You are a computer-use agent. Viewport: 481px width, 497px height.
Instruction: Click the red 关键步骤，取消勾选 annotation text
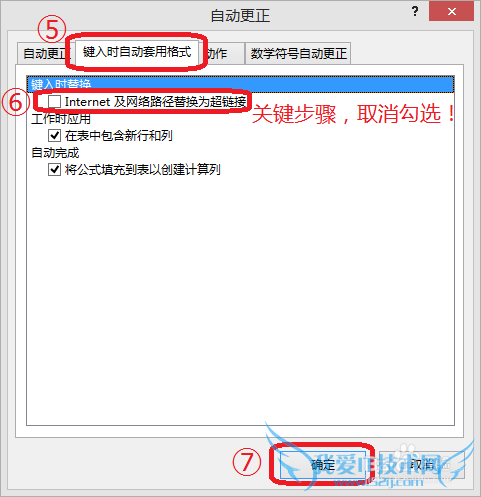354,114
